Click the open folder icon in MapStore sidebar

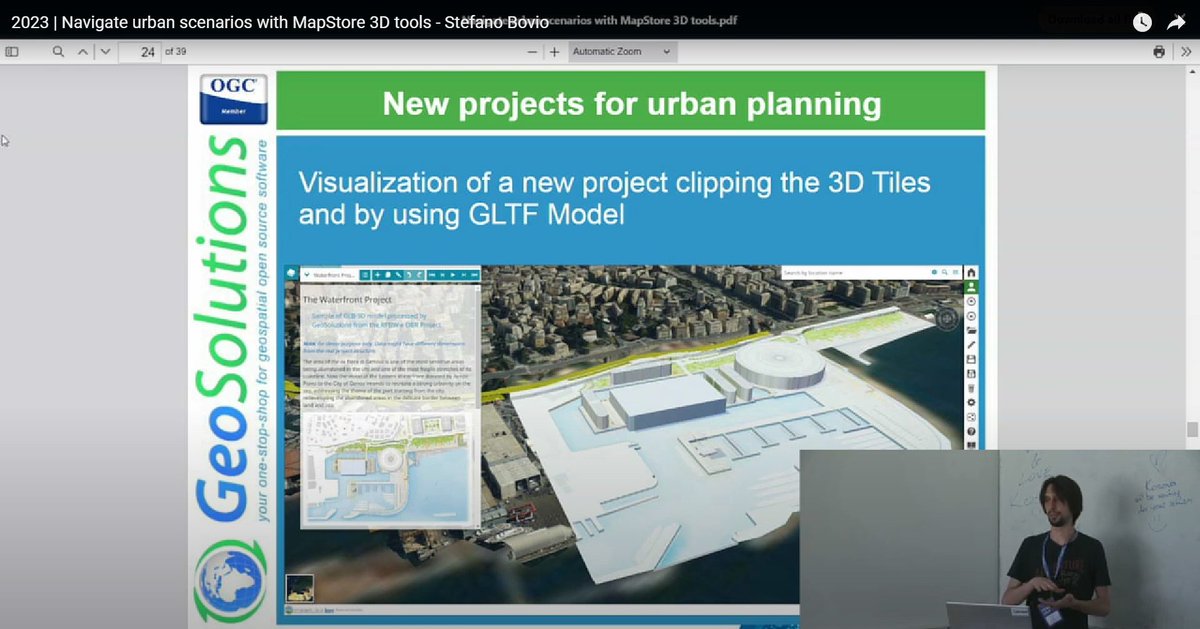[971, 330]
